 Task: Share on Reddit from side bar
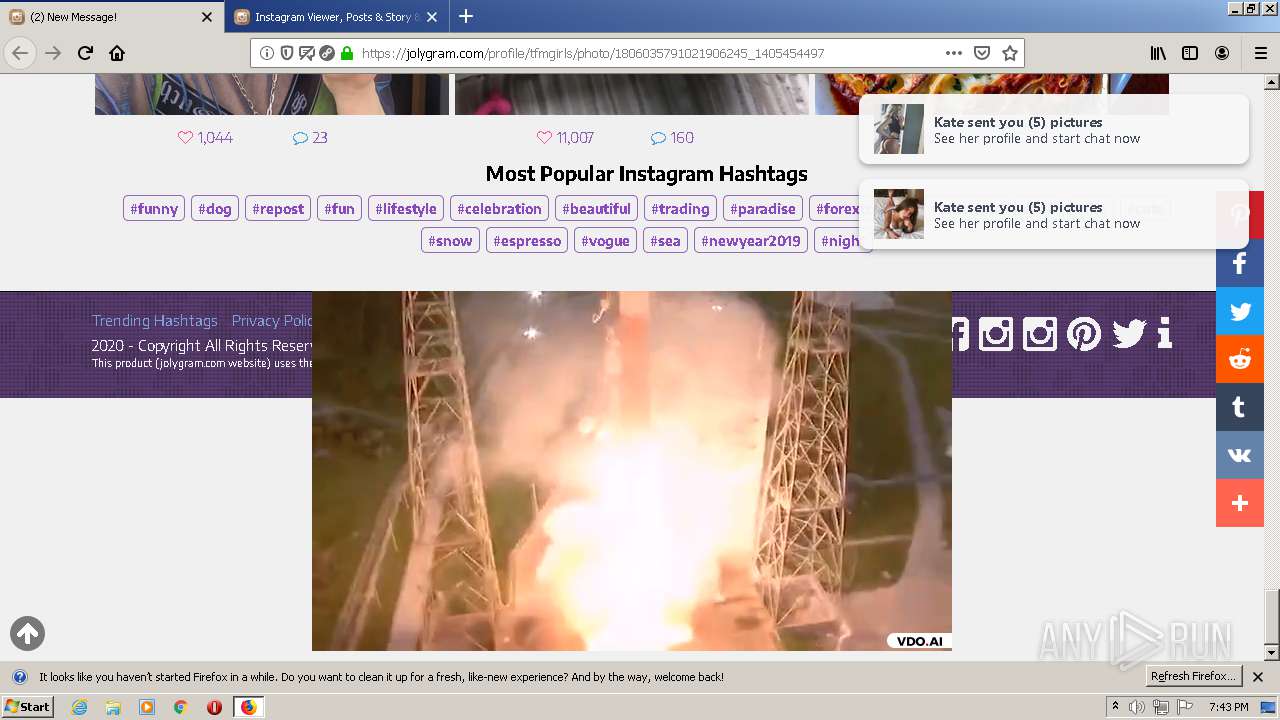click(x=1240, y=360)
